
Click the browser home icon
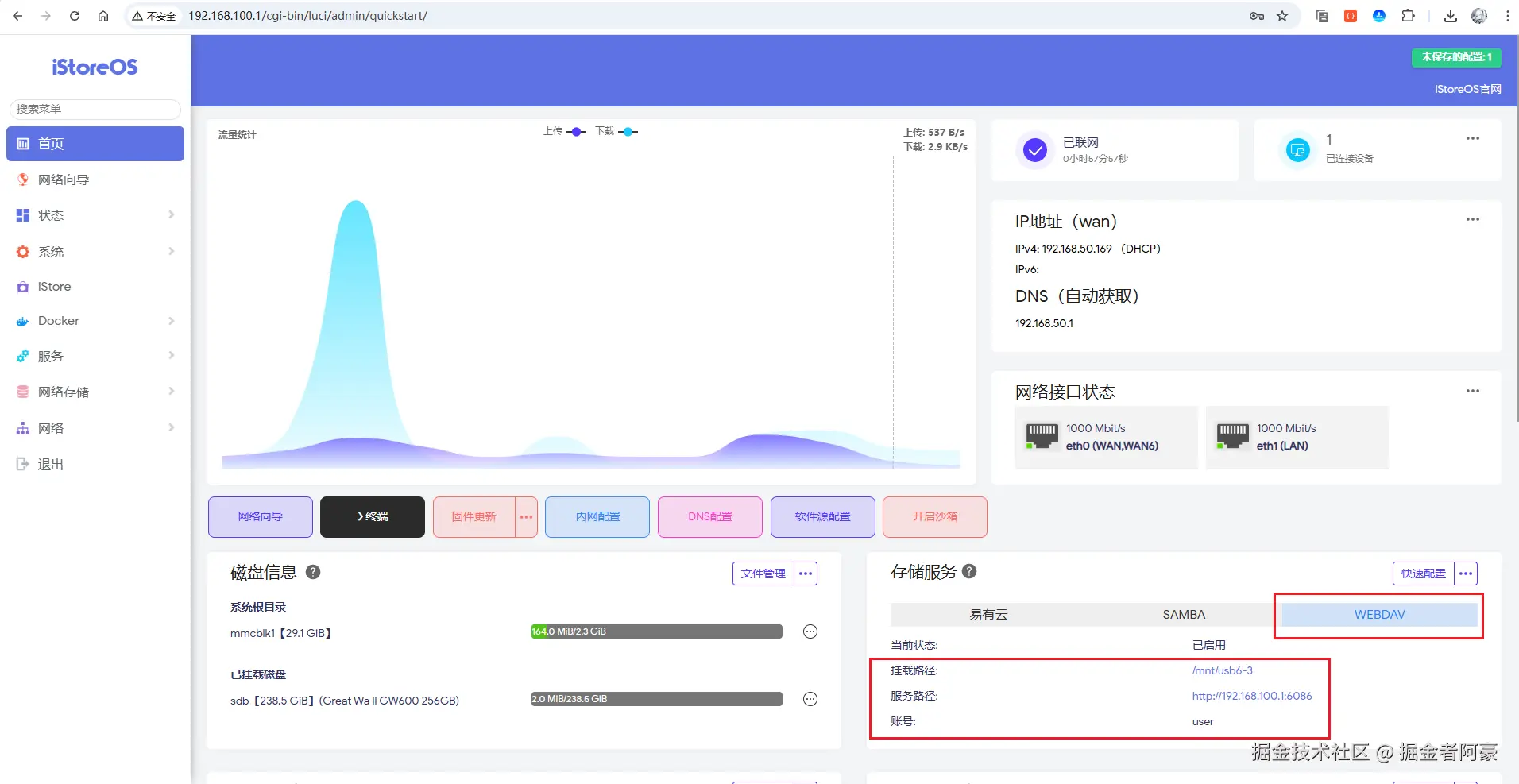pos(103,16)
